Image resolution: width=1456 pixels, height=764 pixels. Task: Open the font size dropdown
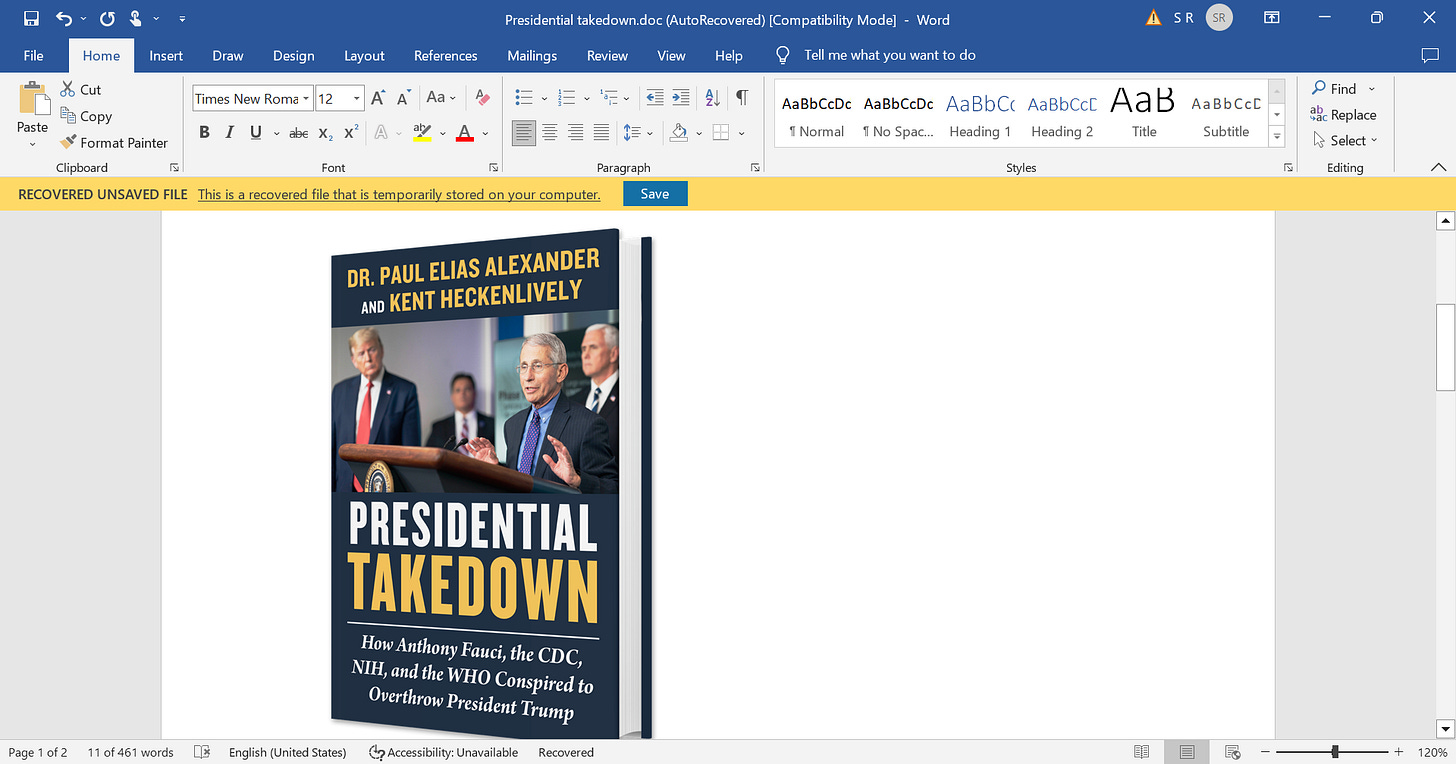coord(357,98)
